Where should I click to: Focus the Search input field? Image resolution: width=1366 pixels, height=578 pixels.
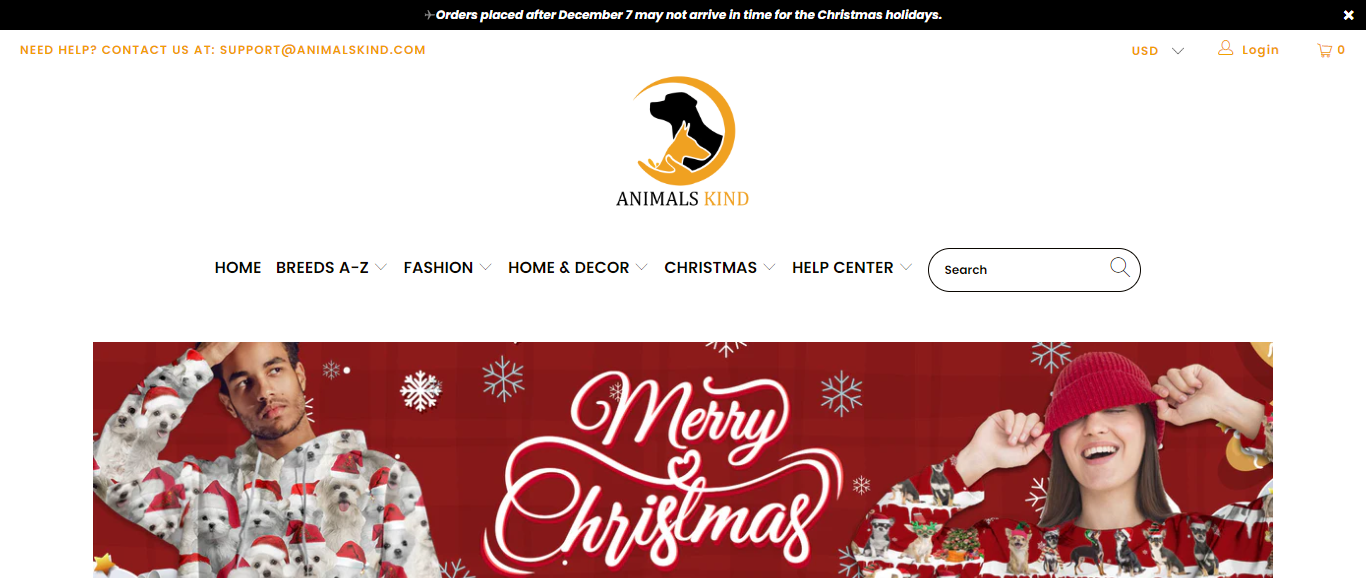click(1022, 270)
